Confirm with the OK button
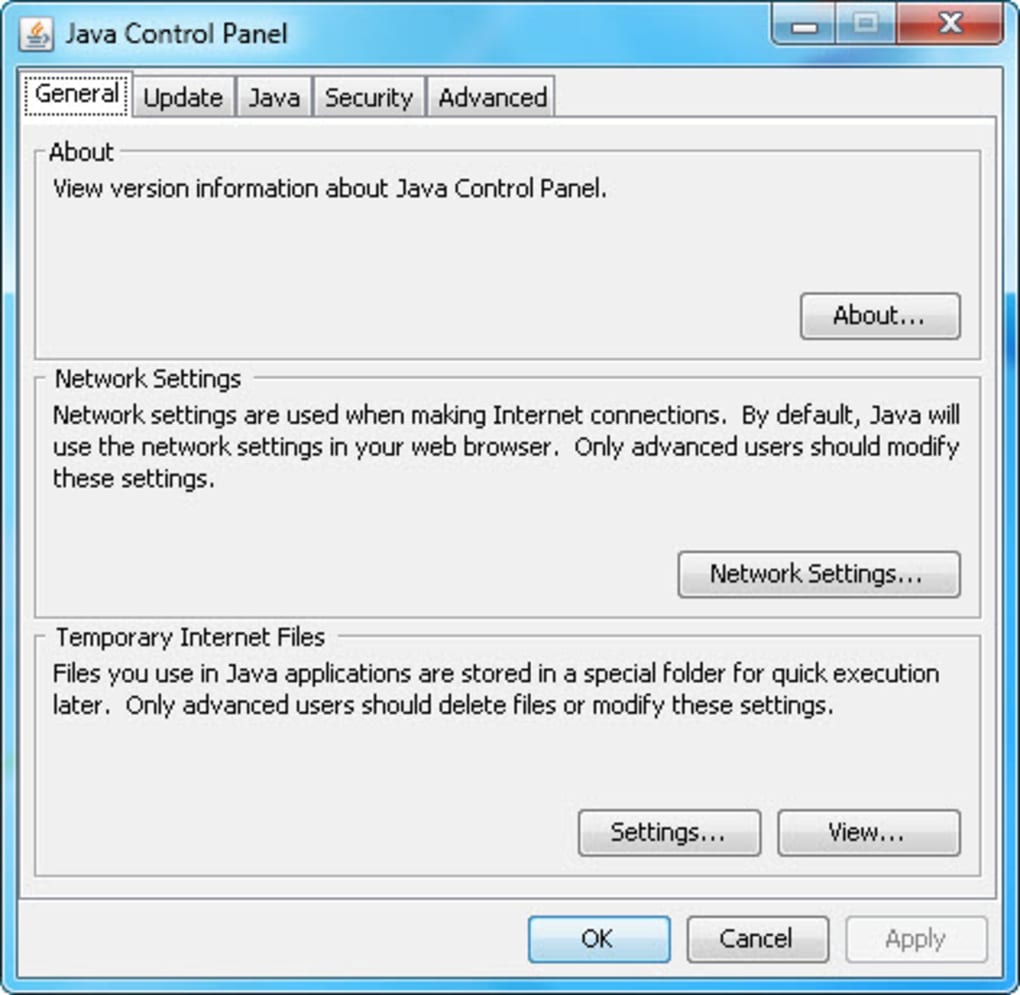The image size is (1020, 995). 599,939
